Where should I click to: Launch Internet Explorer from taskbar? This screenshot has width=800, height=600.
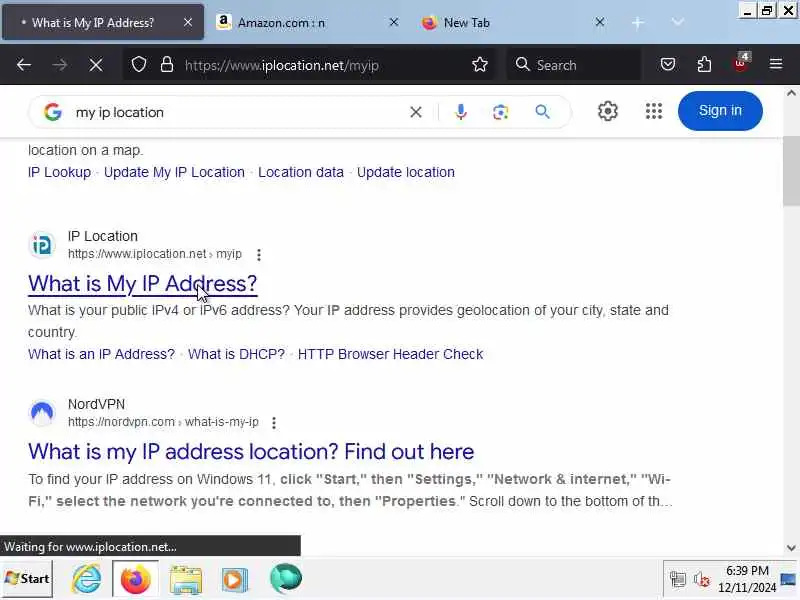[x=86, y=579]
